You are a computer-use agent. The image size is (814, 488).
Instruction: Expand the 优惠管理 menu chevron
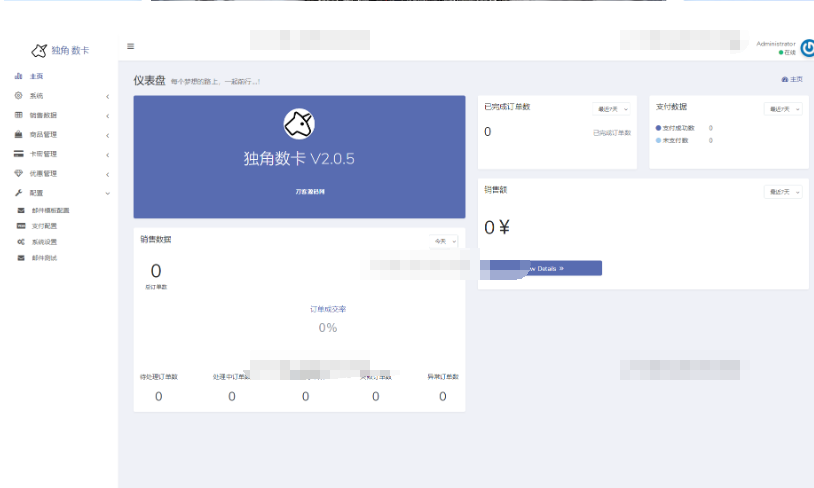(x=107, y=174)
